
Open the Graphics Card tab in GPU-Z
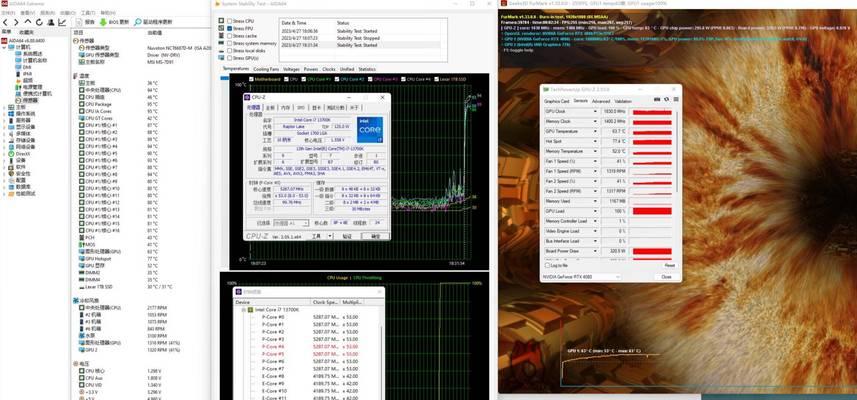[x=557, y=101]
